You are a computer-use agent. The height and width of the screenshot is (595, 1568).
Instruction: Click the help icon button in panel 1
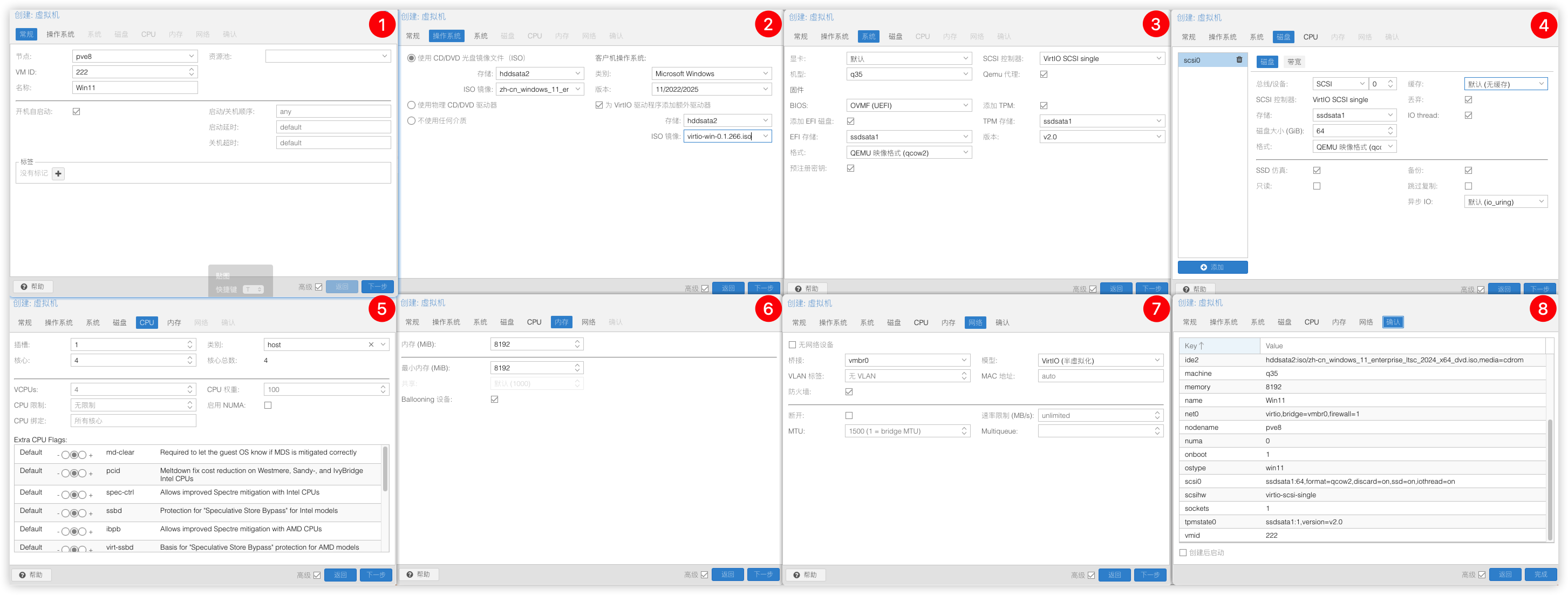click(32, 287)
